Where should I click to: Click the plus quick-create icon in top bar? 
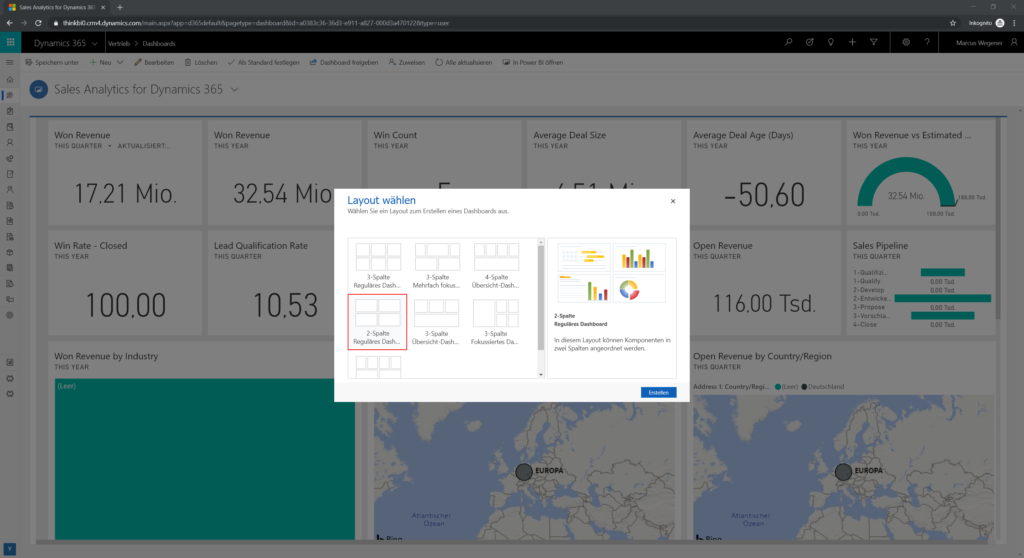pyautogui.click(x=852, y=43)
